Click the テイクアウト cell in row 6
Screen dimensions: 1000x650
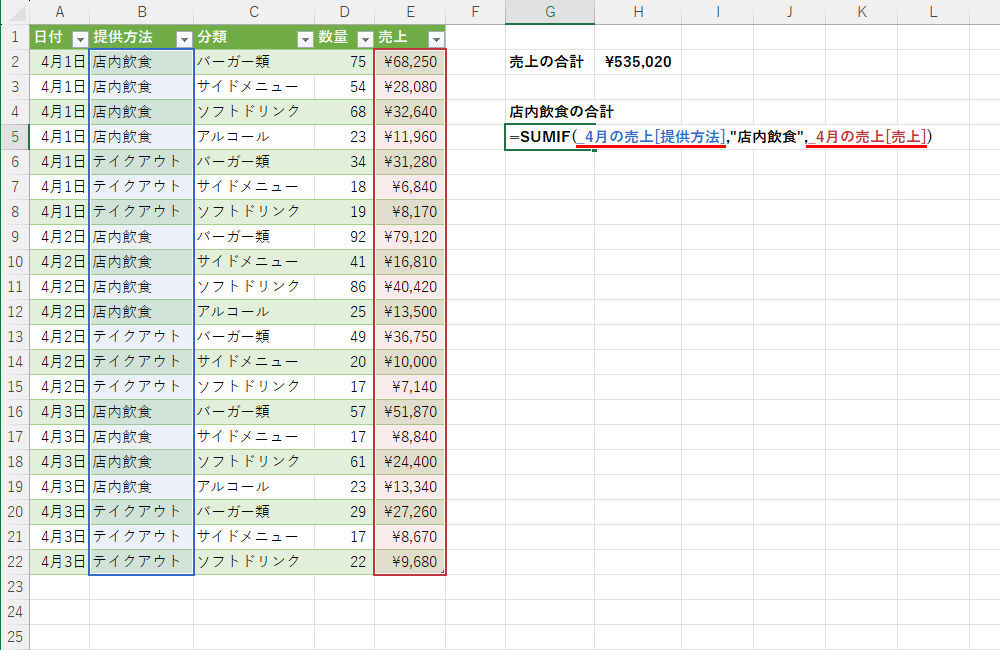[x=141, y=162]
